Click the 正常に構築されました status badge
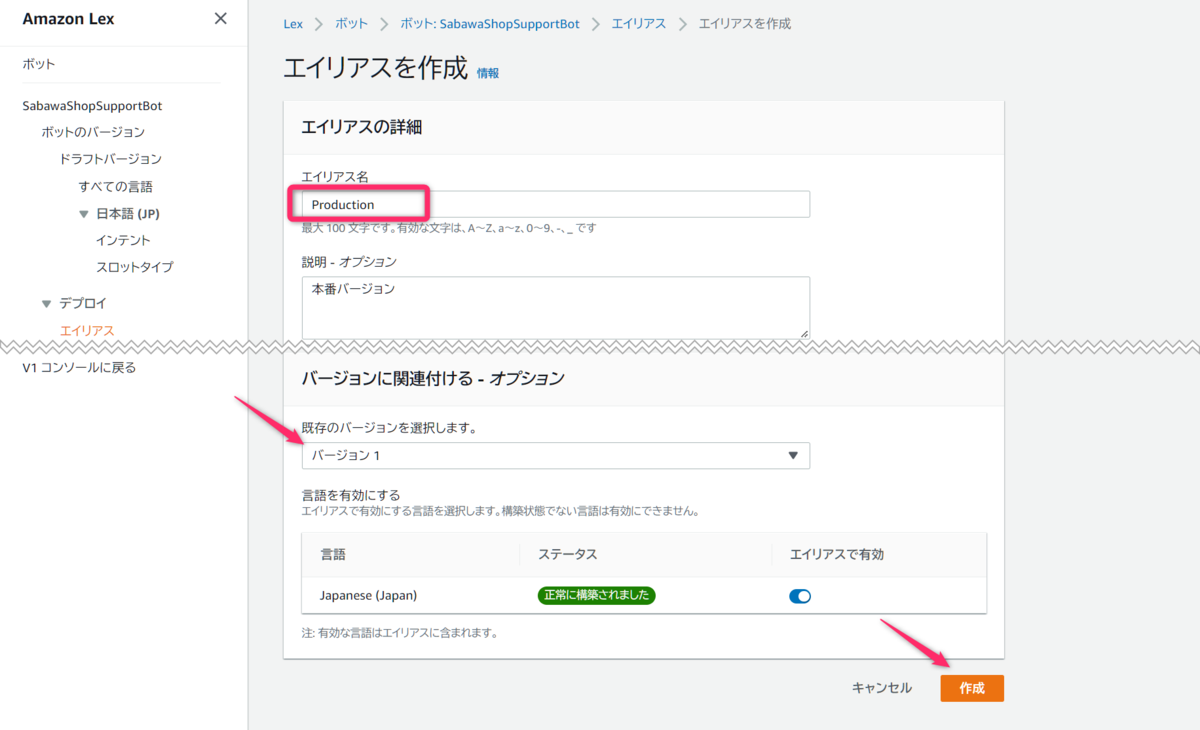Viewport: 1200px width, 730px height. coord(596,595)
